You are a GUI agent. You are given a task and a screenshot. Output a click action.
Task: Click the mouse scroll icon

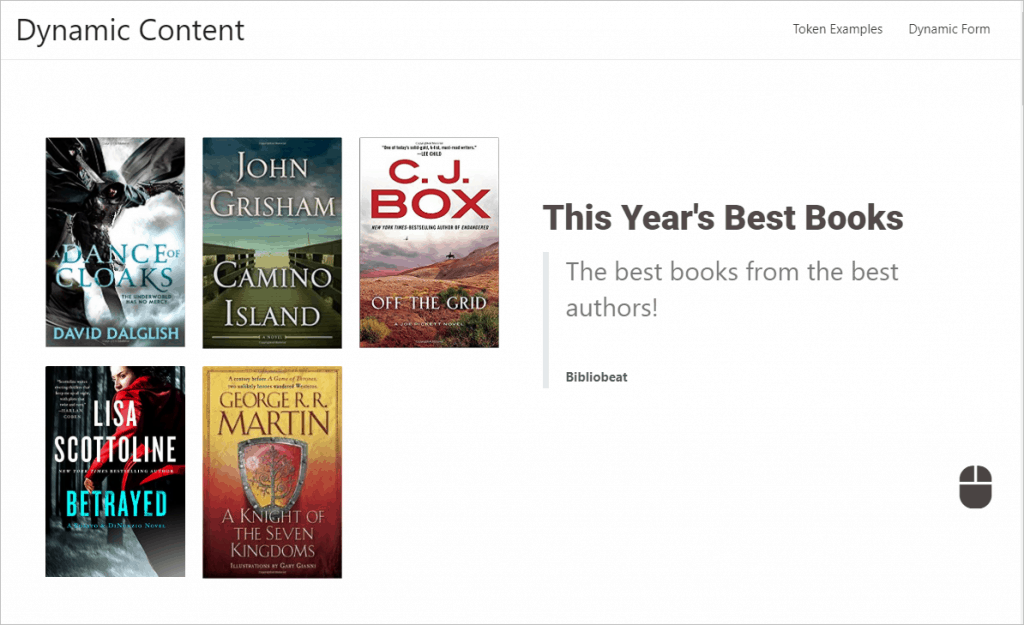[975, 487]
